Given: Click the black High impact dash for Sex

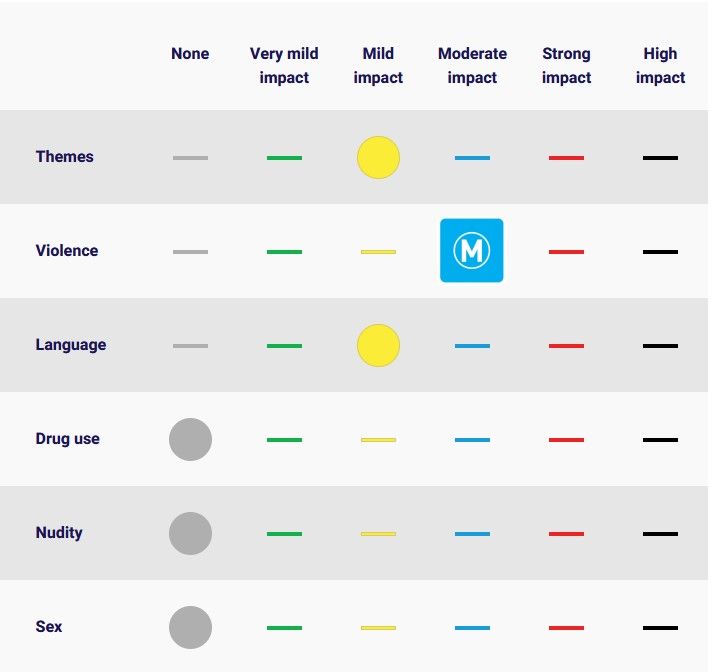Looking at the screenshot, I should pos(660,628).
